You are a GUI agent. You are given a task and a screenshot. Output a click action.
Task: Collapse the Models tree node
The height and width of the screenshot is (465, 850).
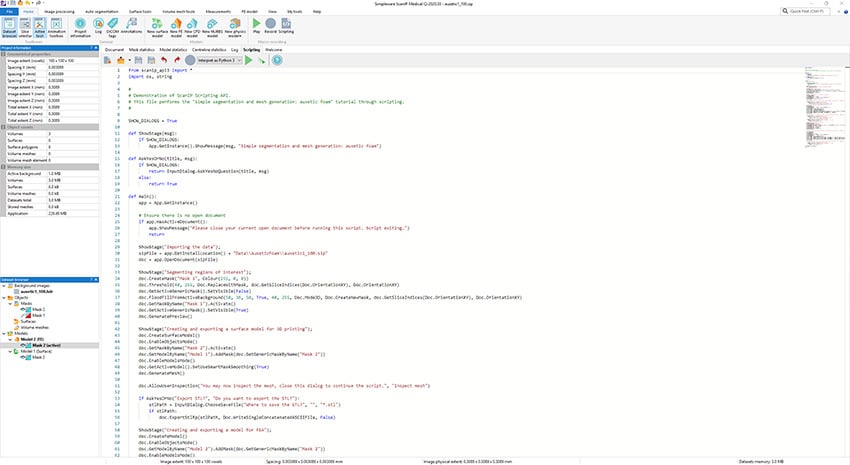click(4, 333)
